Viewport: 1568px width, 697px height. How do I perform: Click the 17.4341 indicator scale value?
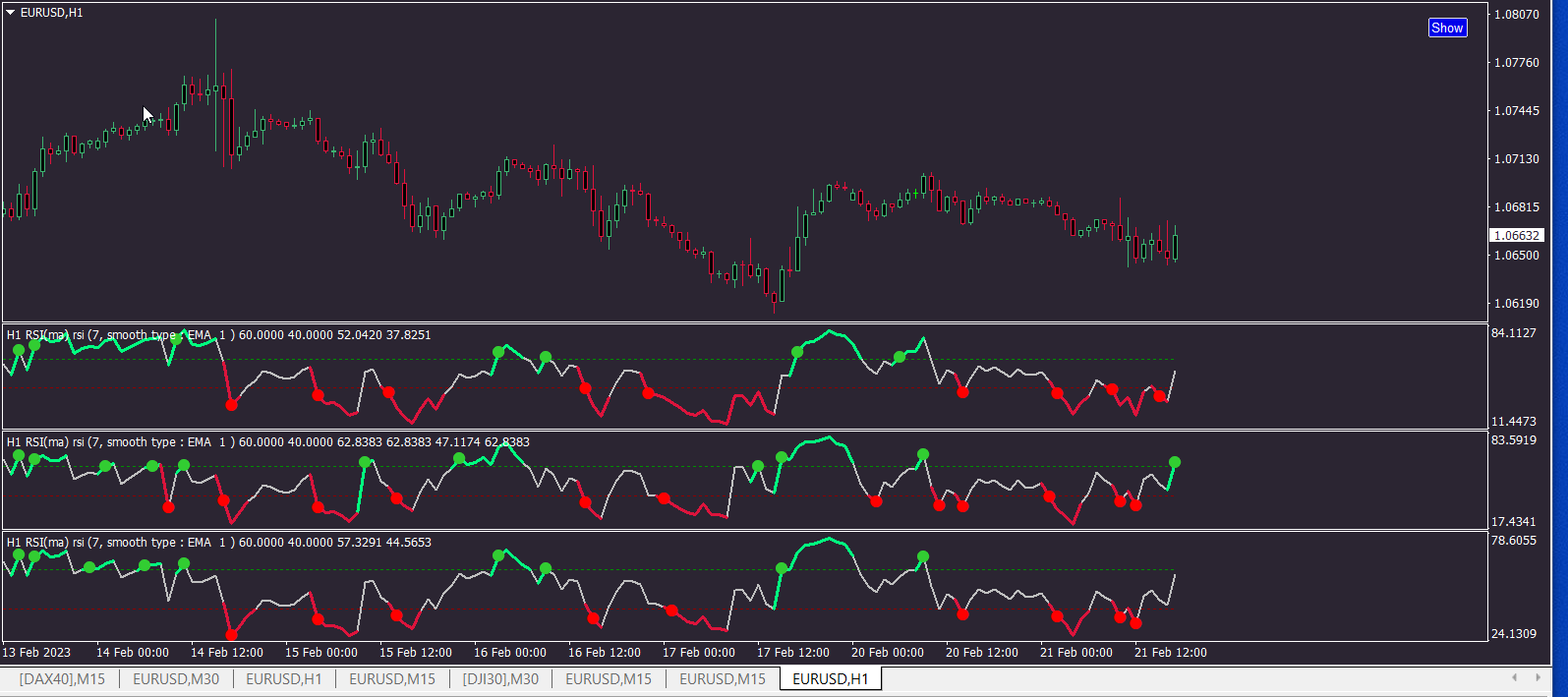point(1514,522)
